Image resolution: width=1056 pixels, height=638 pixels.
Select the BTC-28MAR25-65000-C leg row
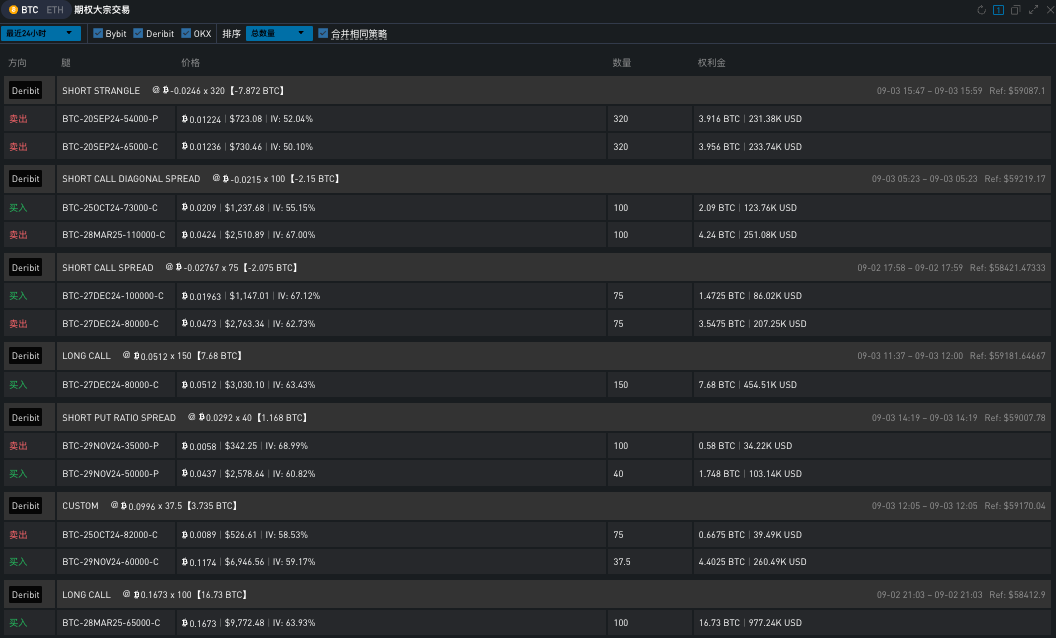click(x=111, y=623)
